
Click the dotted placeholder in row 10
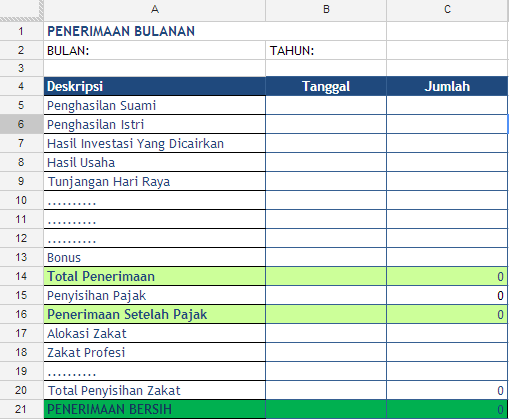pyautogui.click(x=155, y=200)
